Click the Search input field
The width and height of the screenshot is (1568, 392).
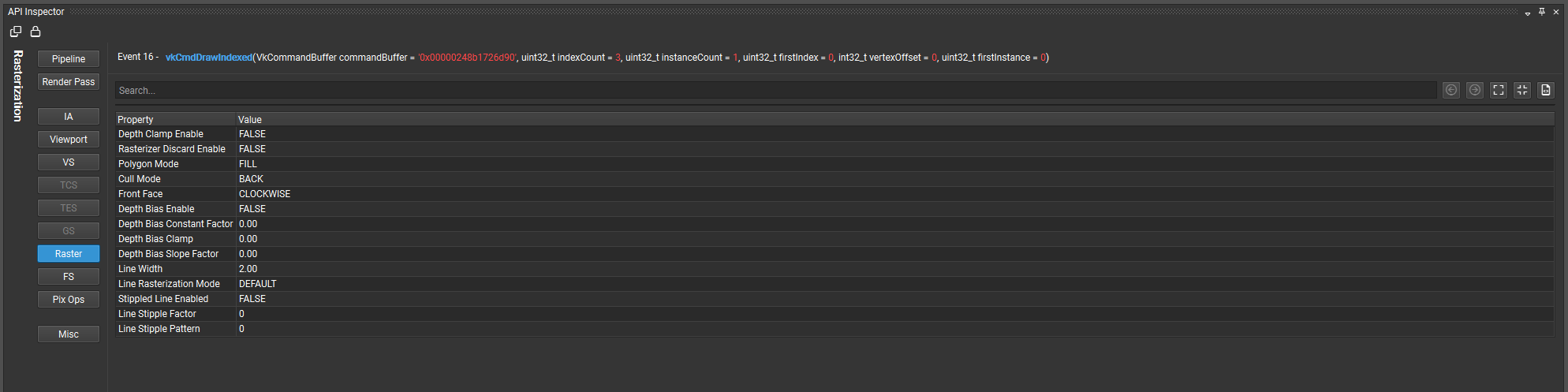pyautogui.click(x=773, y=91)
